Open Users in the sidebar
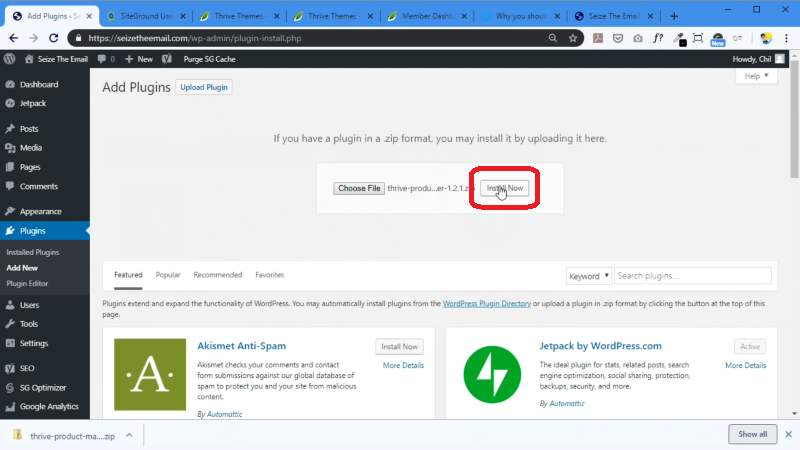The height and width of the screenshot is (450, 800). coord(29,305)
